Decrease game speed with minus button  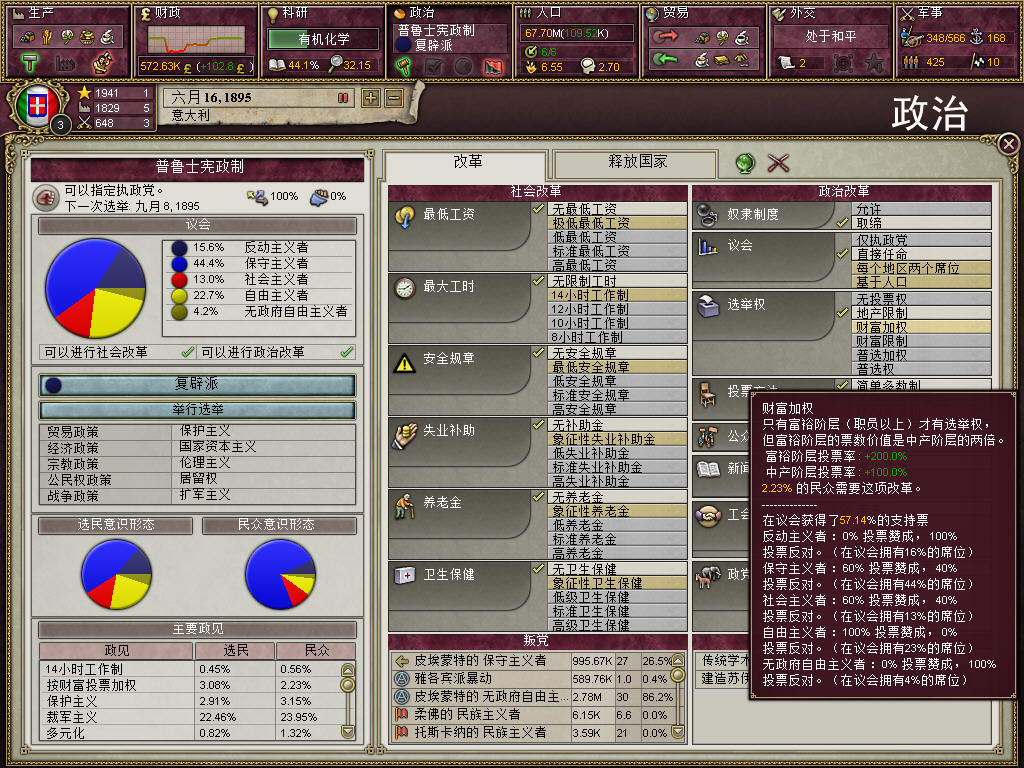394,98
